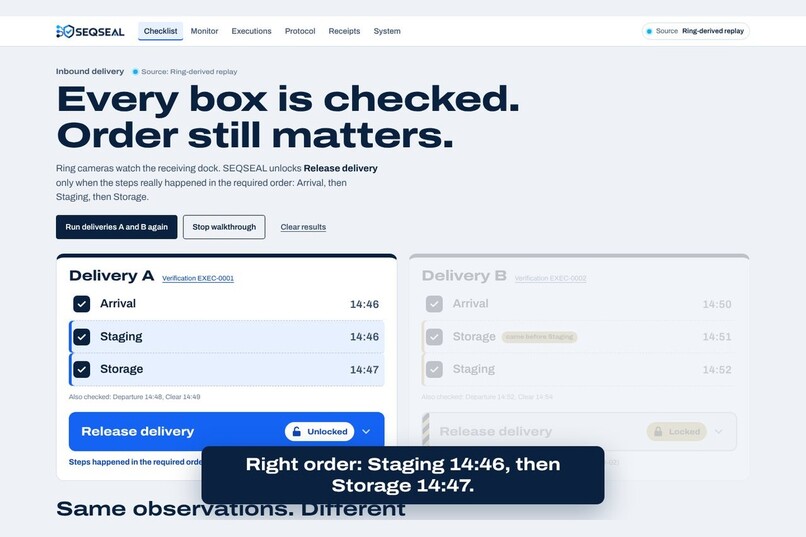Expand Delivery B release details chevron
Screen dimensions: 806x537
coord(719,432)
